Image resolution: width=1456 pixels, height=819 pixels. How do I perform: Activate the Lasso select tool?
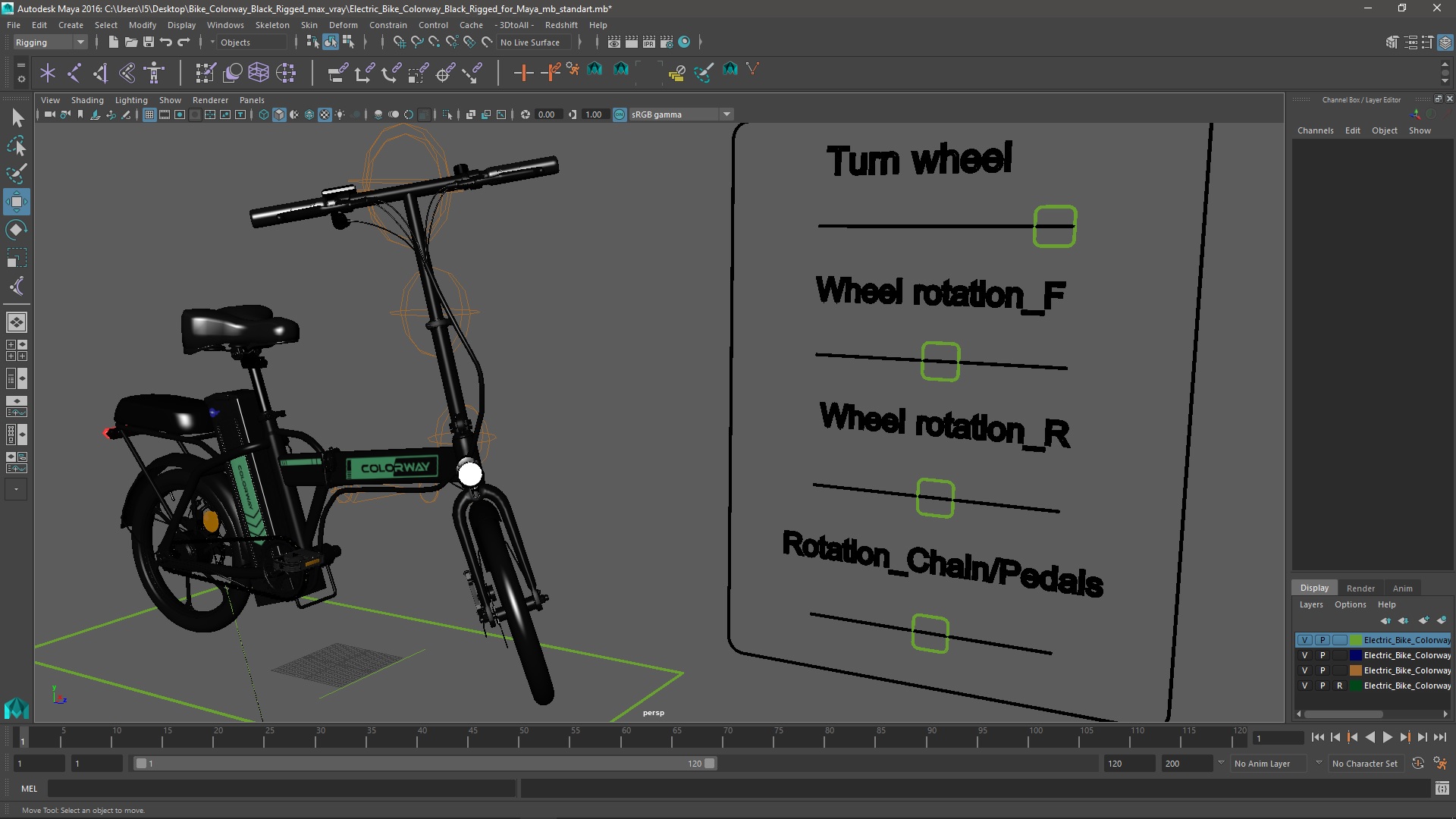pos(17,146)
